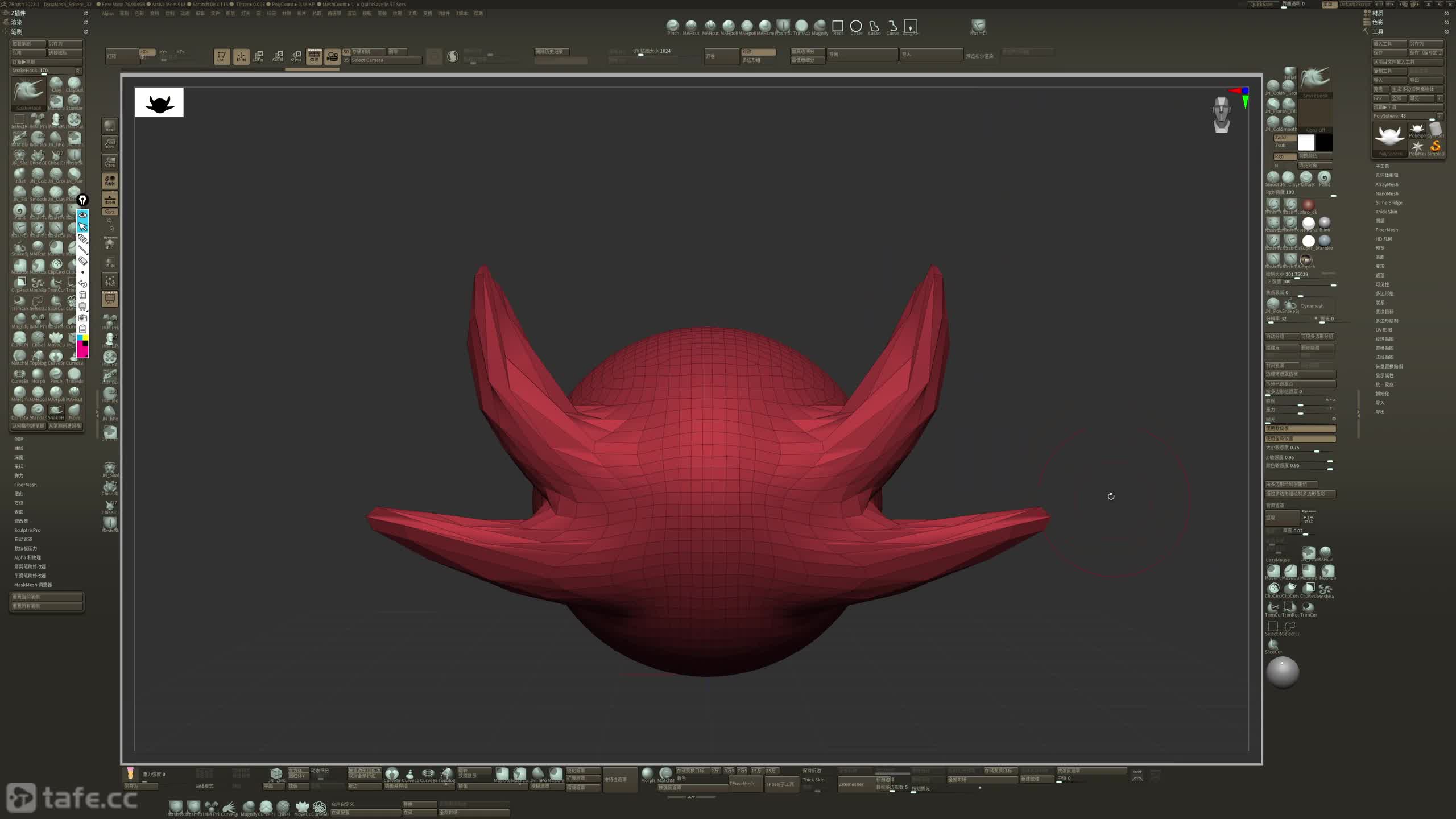Select the Cylinder3D tool thumbnail
Image resolution: width=1456 pixels, height=819 pixels.
click(1435, 130)
